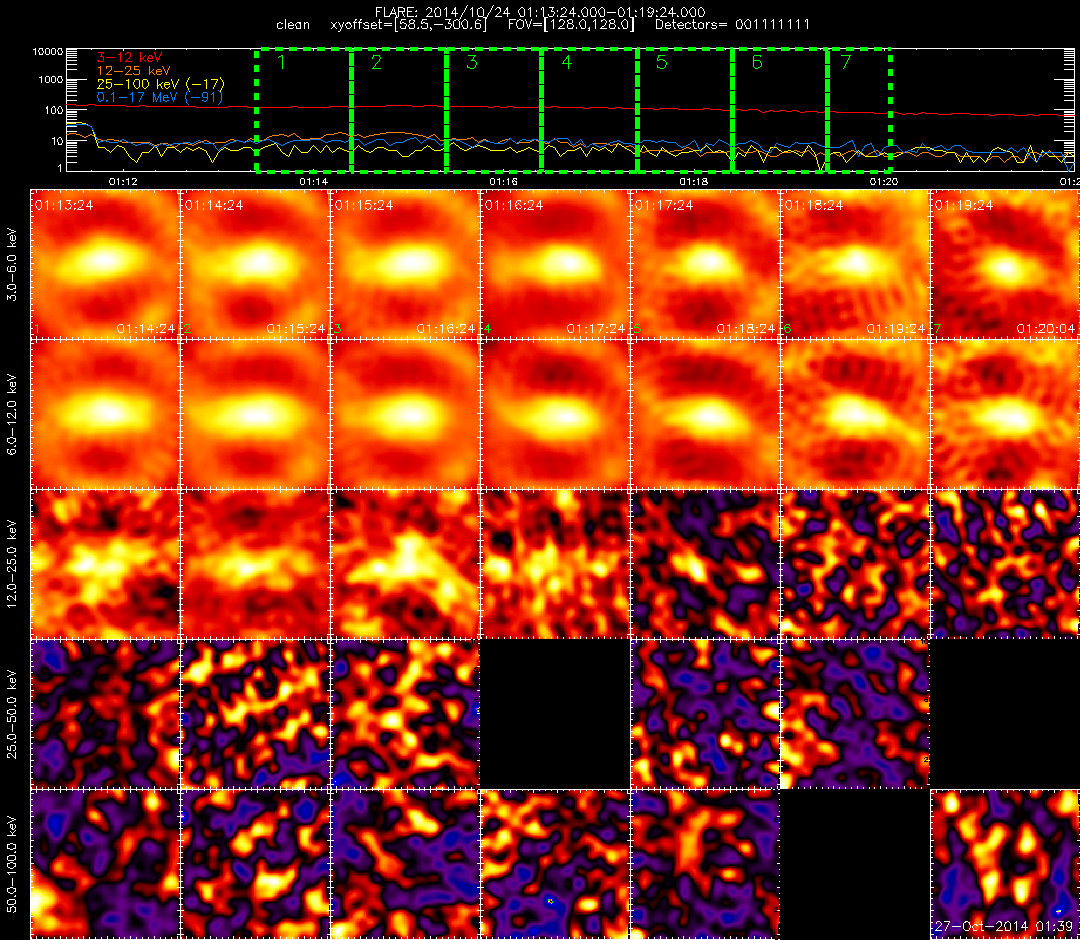Select the orange '12-25 keV' legend entry
Screen dimensions: 1080x940
pos(134,70)
